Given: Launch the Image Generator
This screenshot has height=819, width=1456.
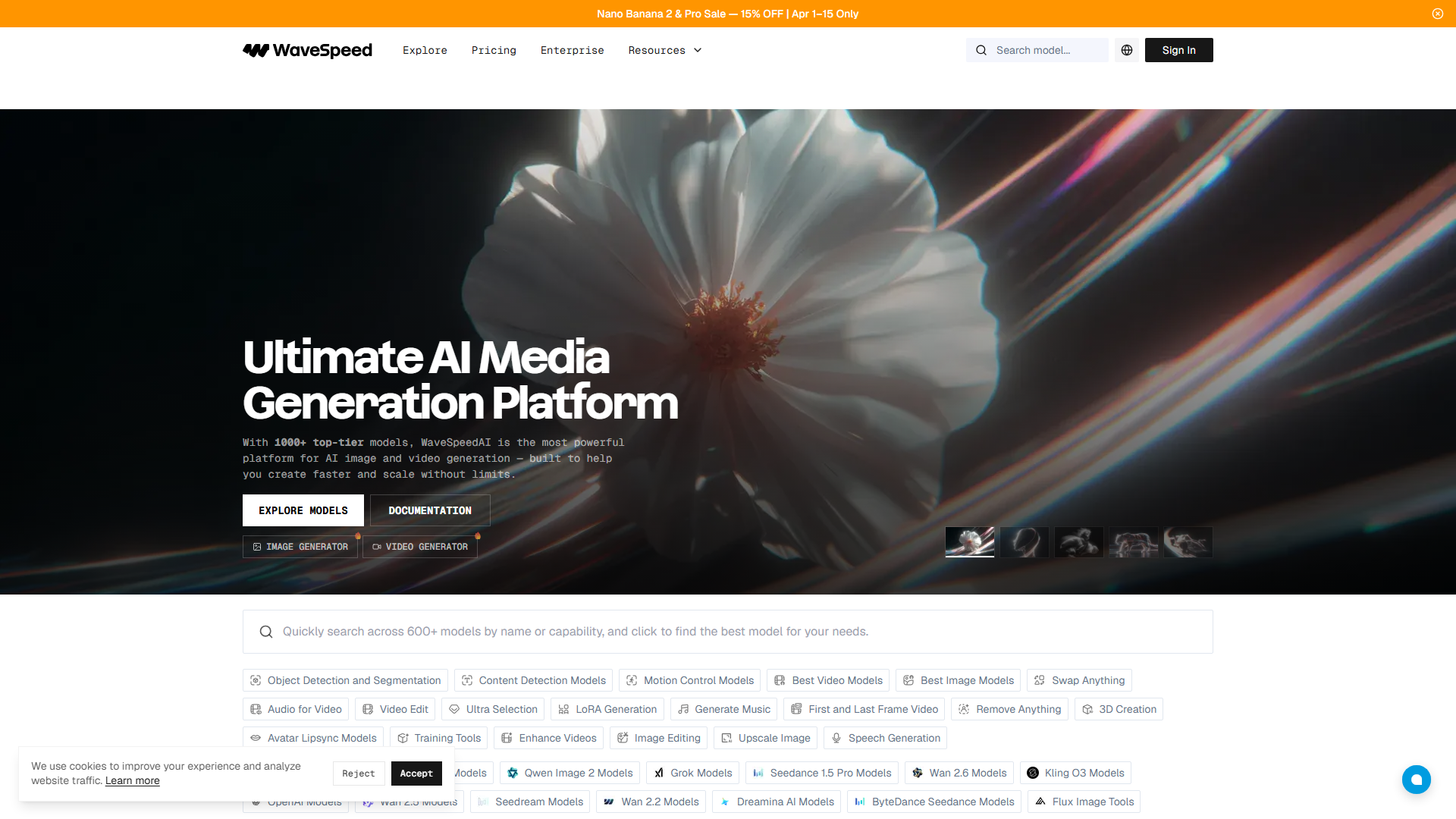Looking at the screenshot, I should [x=300, y=547].
